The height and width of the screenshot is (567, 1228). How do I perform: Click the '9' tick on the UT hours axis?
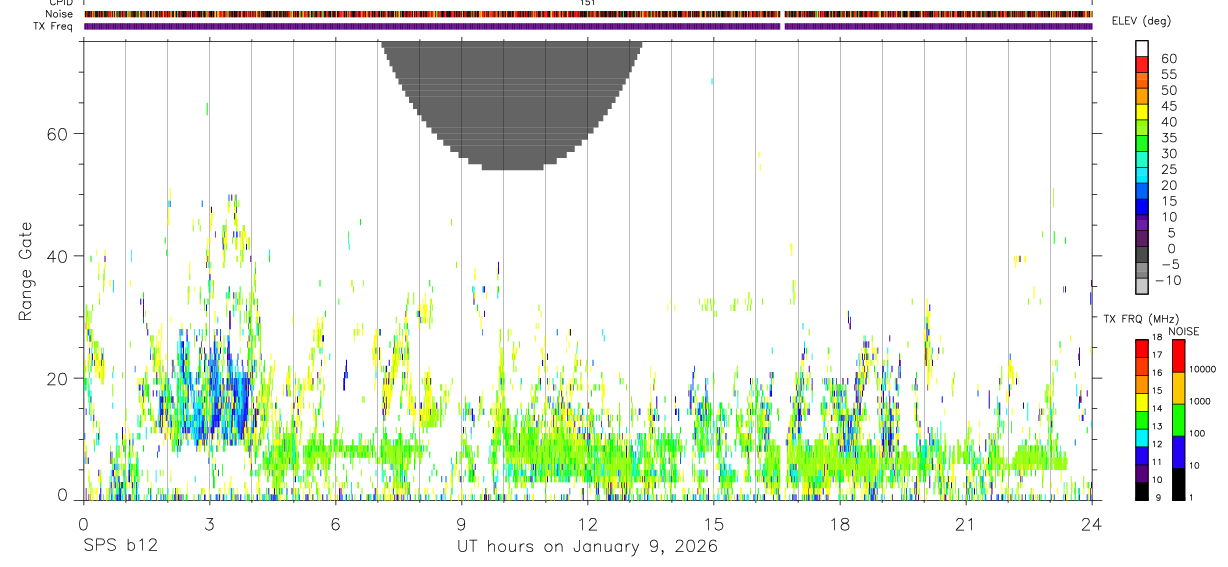click(461, 524)
